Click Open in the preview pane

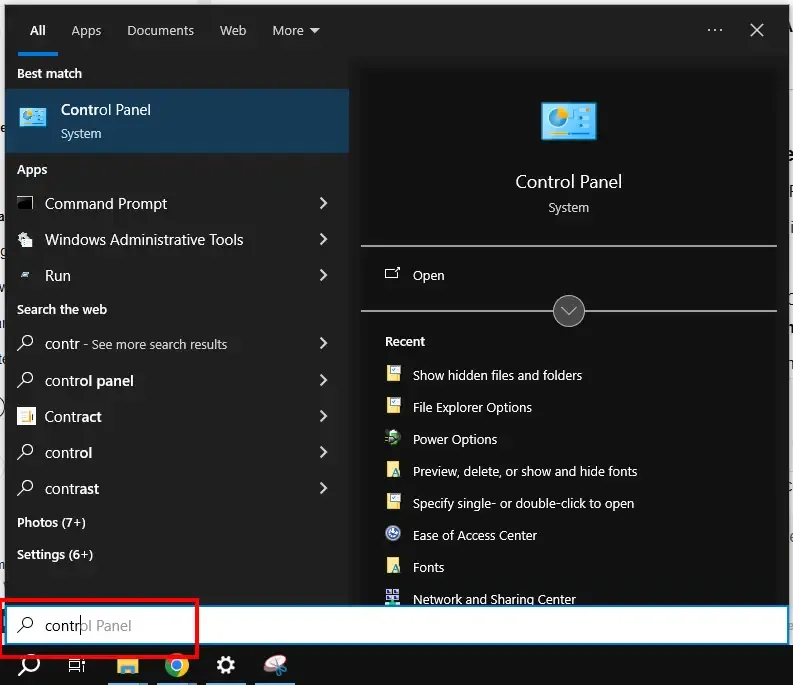pyautogui.click(x=428, y=275)
